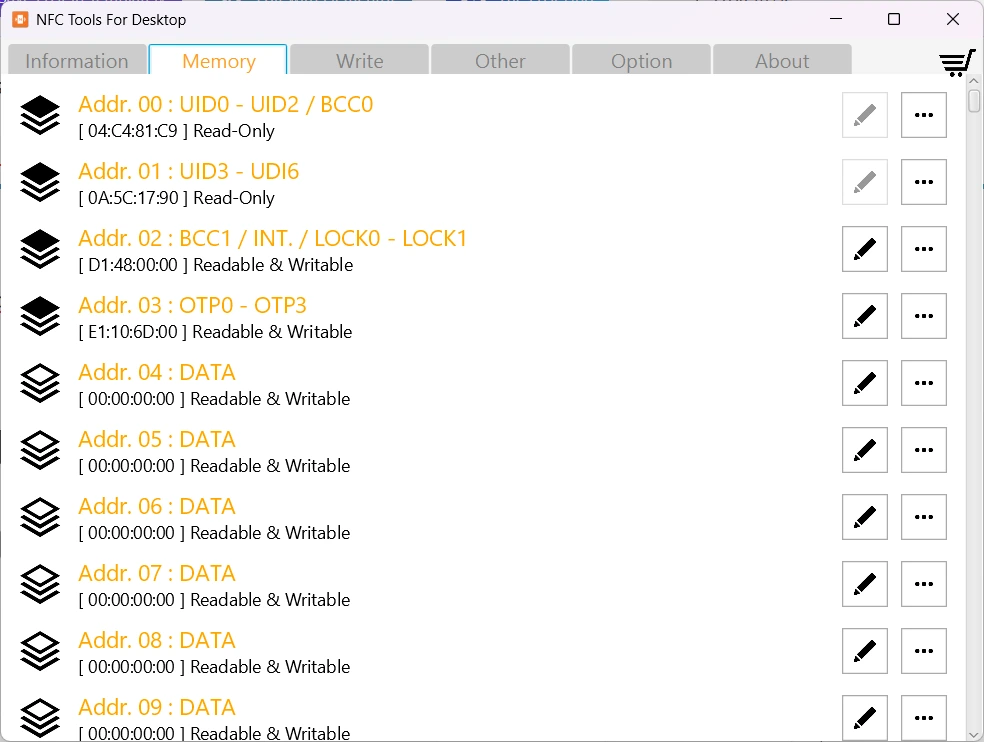This screenshot has width=984, height=742.
Task: Click the Addr. 01 : UID3 - UDI6 heading
Action: click(188, 172)
